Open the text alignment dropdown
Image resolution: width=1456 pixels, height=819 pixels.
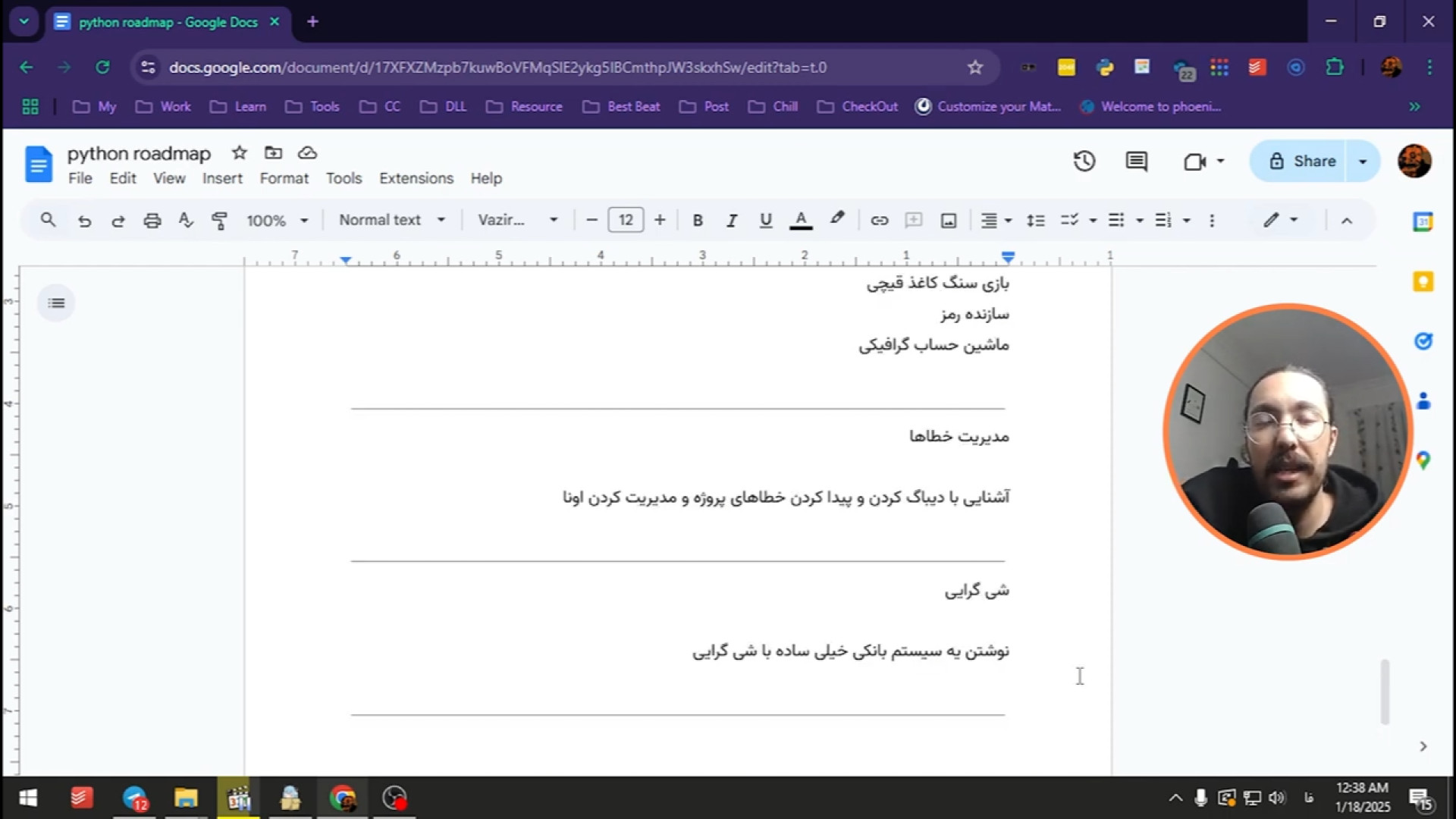(x=996, y=221)
